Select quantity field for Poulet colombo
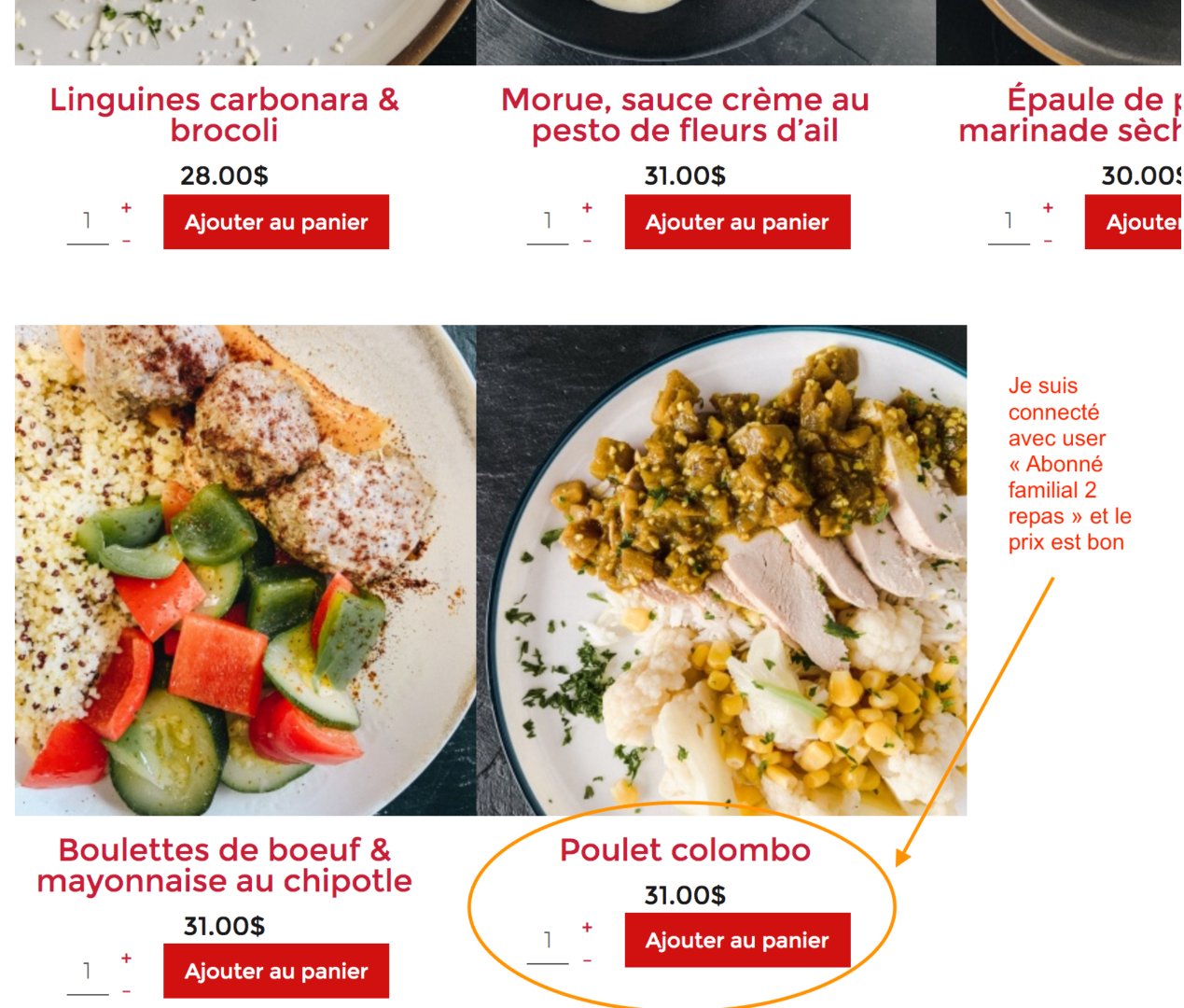 coord(548,941)
